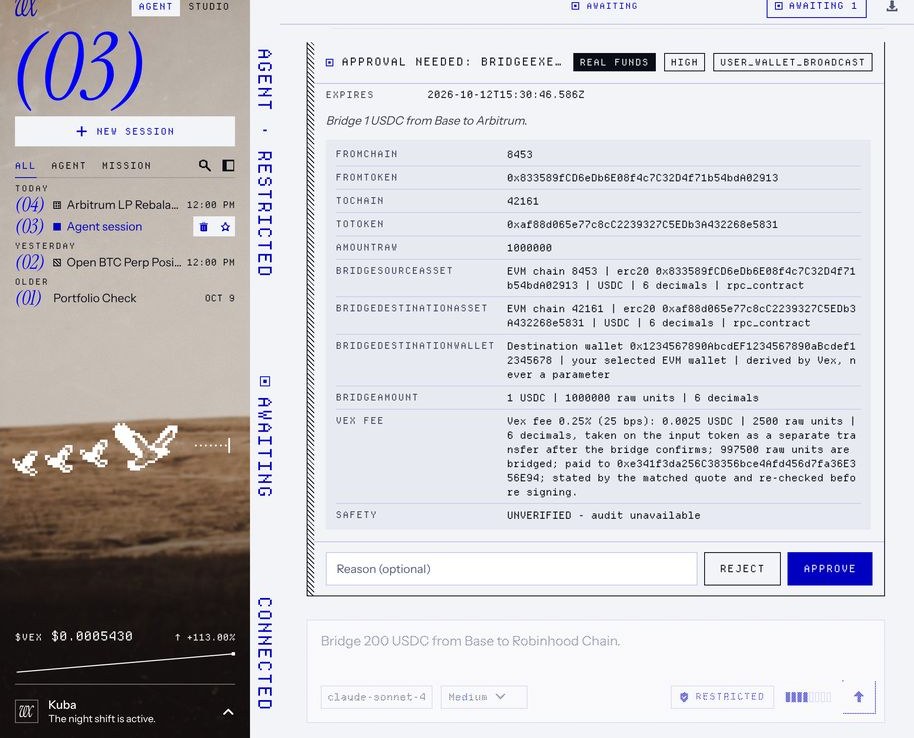Click the Restricted mode button in the composer

(722, 697)
